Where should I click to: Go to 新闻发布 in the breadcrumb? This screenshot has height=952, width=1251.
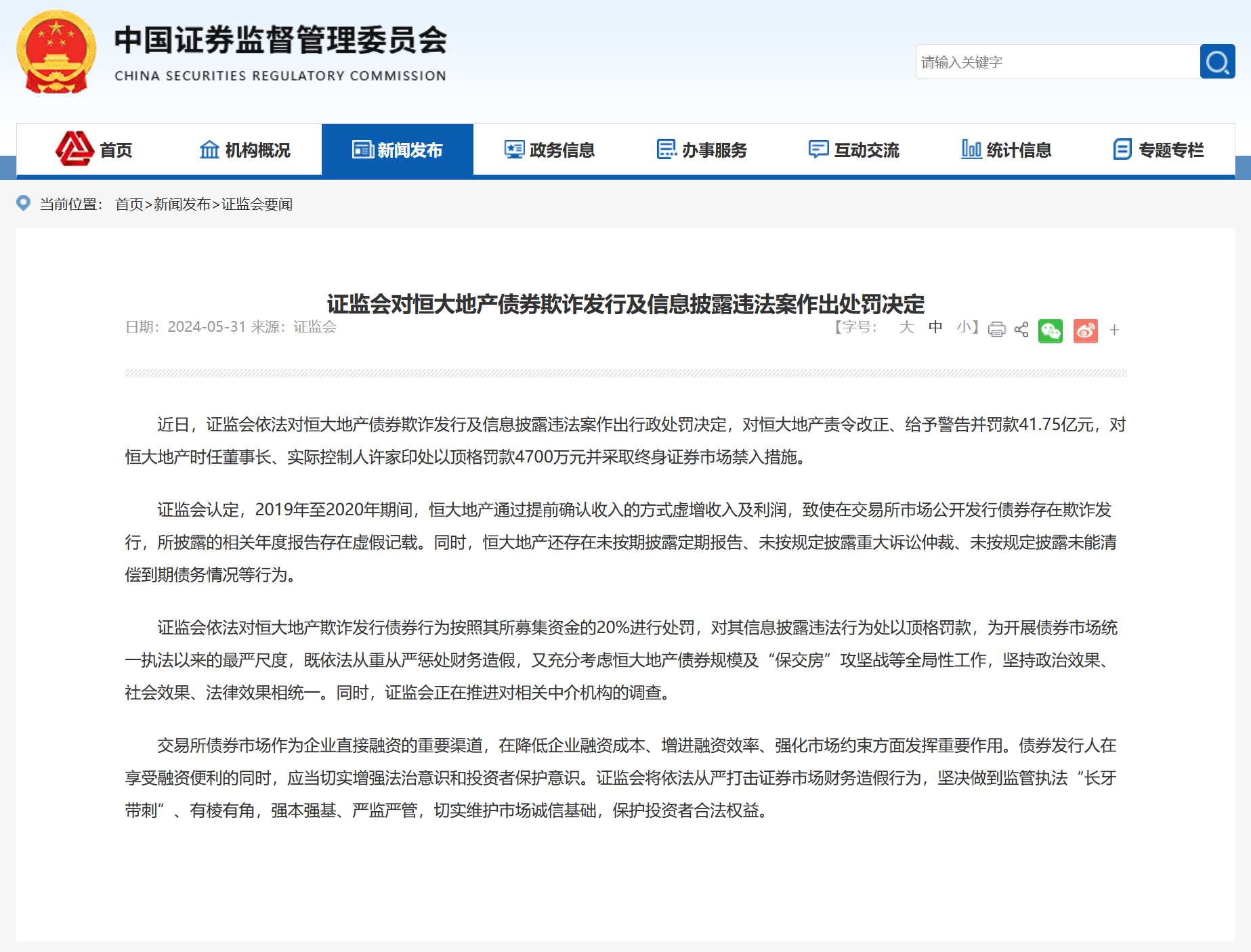click(182, 204)
